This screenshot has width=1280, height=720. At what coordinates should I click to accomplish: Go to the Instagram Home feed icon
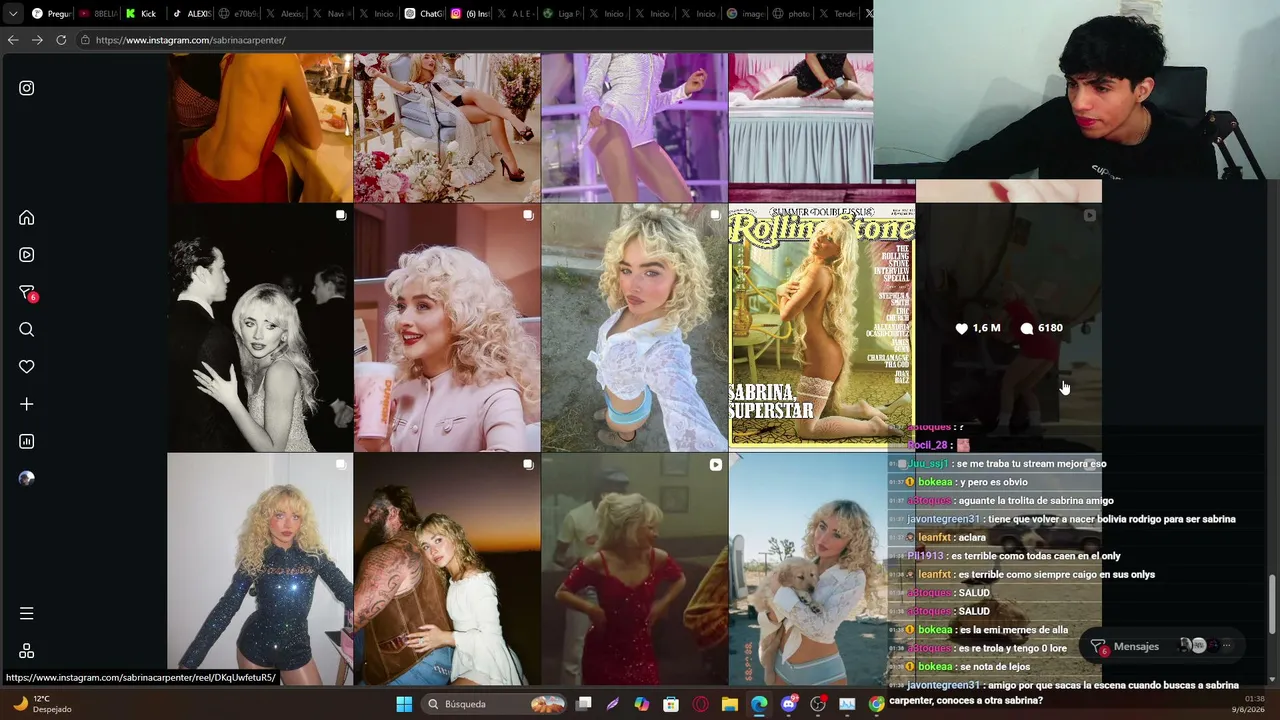(x=27, y=218)
